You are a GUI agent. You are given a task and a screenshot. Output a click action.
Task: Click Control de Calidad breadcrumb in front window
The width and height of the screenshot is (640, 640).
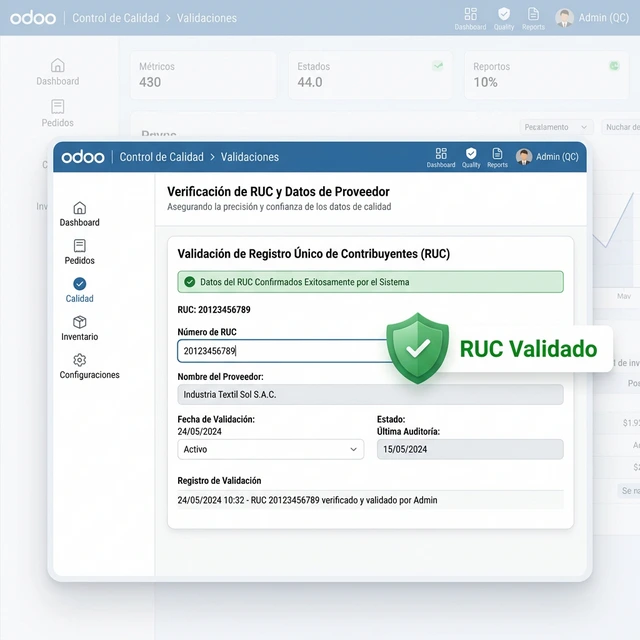coord(160,157)
